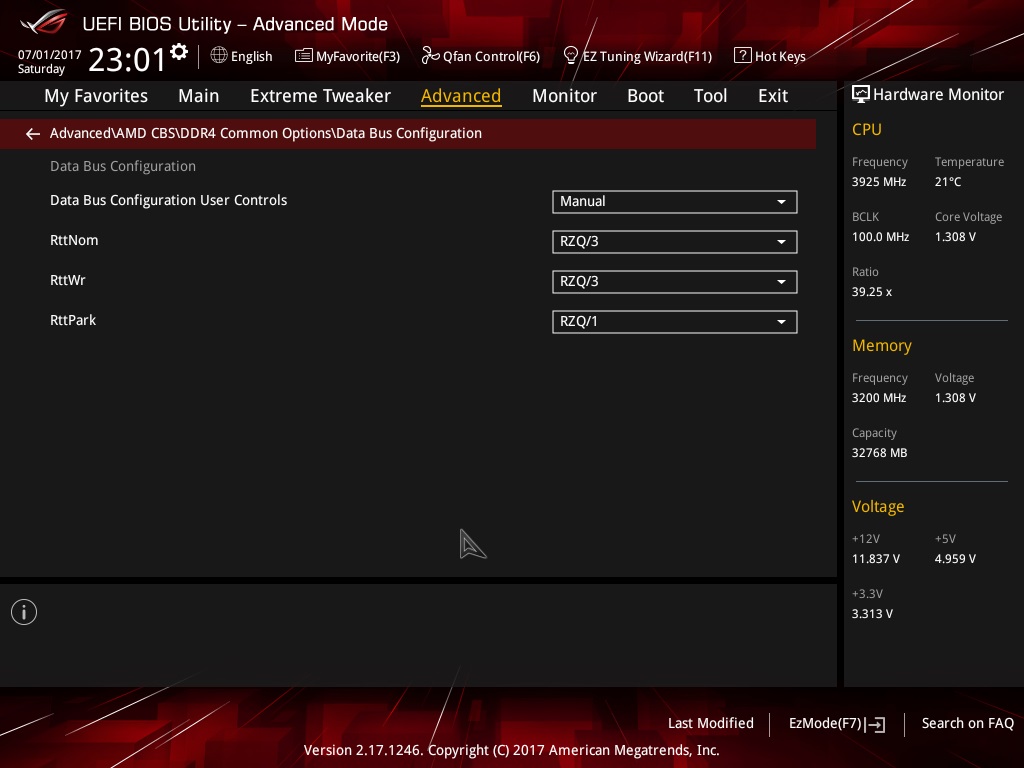View Last Modified settings
Viewport: 1024px width, 768px height.
(711, 724)
